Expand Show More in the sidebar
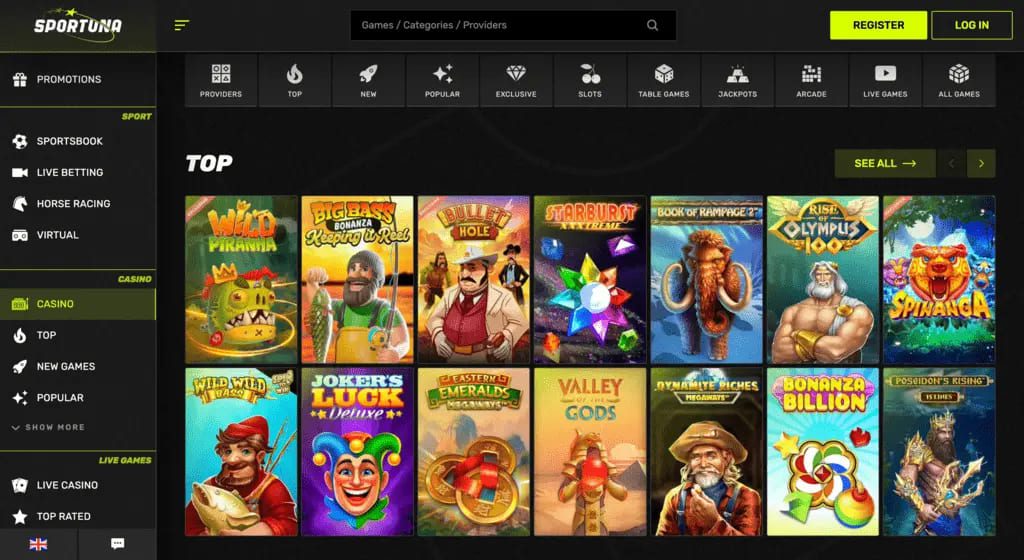The height and width of the screenshot is (560, 1024). pyautogui.click(x=49, y=428)
